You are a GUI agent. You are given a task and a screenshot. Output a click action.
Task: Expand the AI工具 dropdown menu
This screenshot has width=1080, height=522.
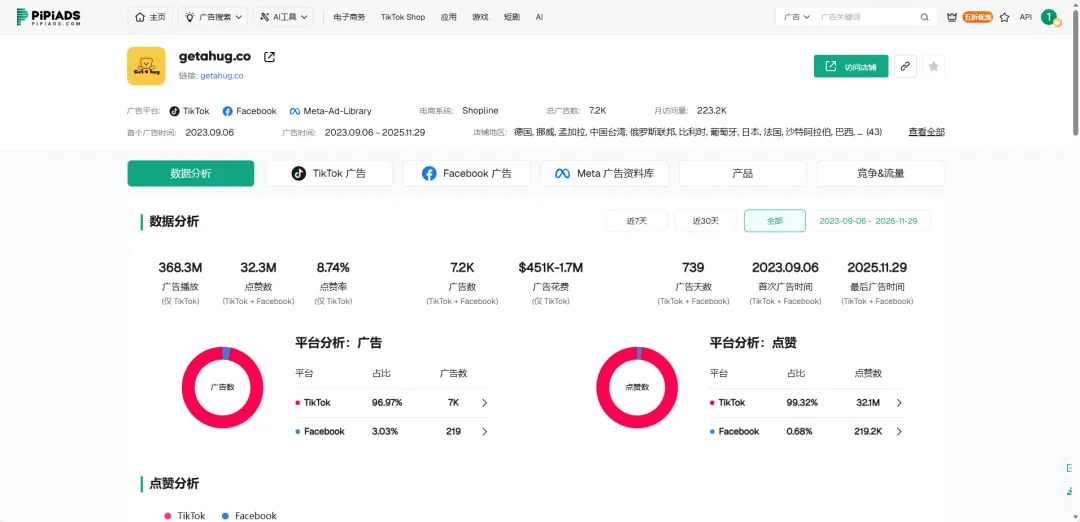pos(284,17)
